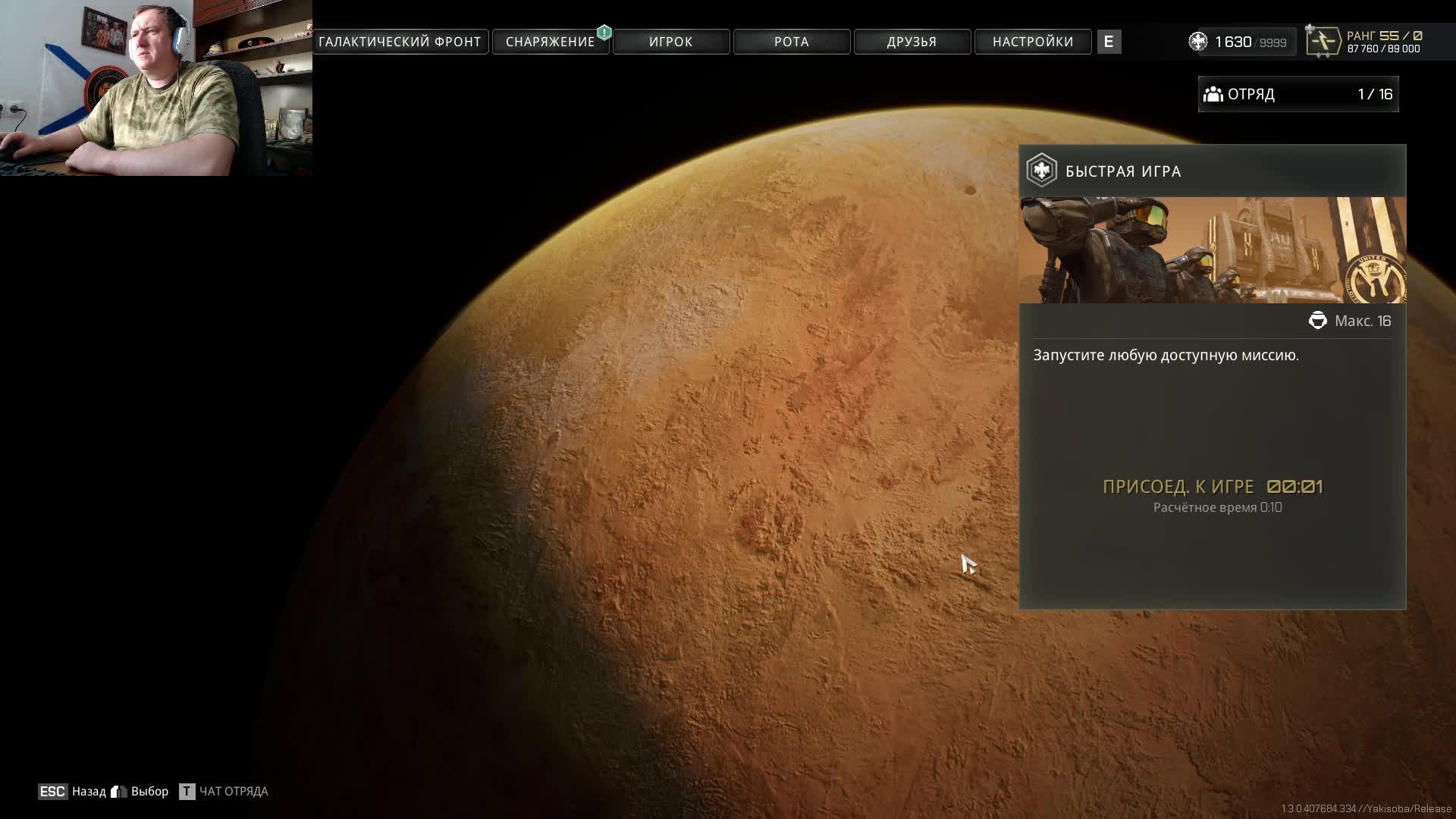Go to the Рота tab
1456x819 pixels.
[791, 42]
